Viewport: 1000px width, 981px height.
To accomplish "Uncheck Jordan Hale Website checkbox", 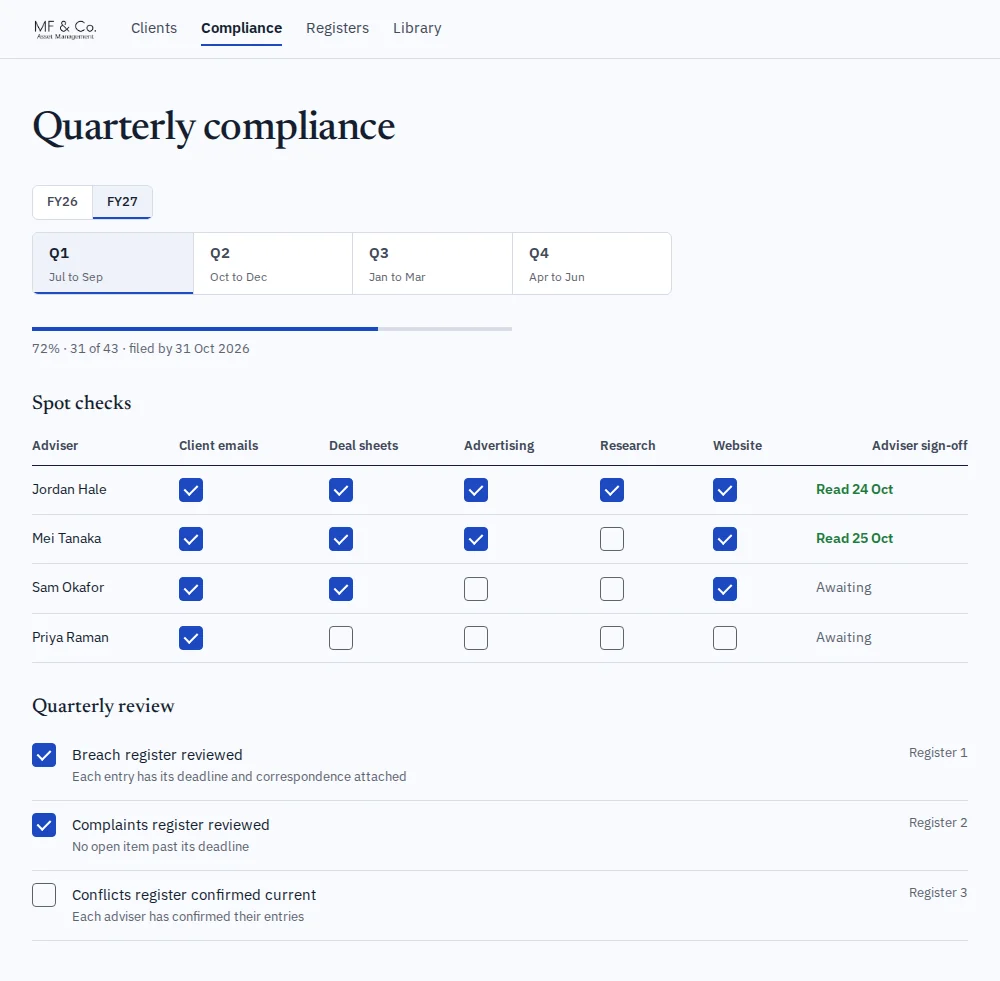I will [724, 490].
